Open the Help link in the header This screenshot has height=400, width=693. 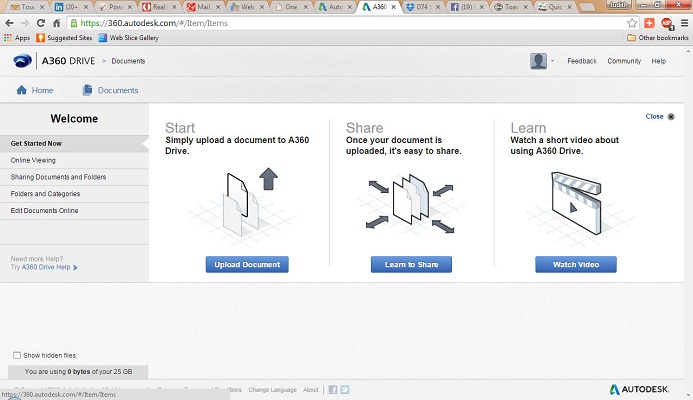tap(658, 61)
